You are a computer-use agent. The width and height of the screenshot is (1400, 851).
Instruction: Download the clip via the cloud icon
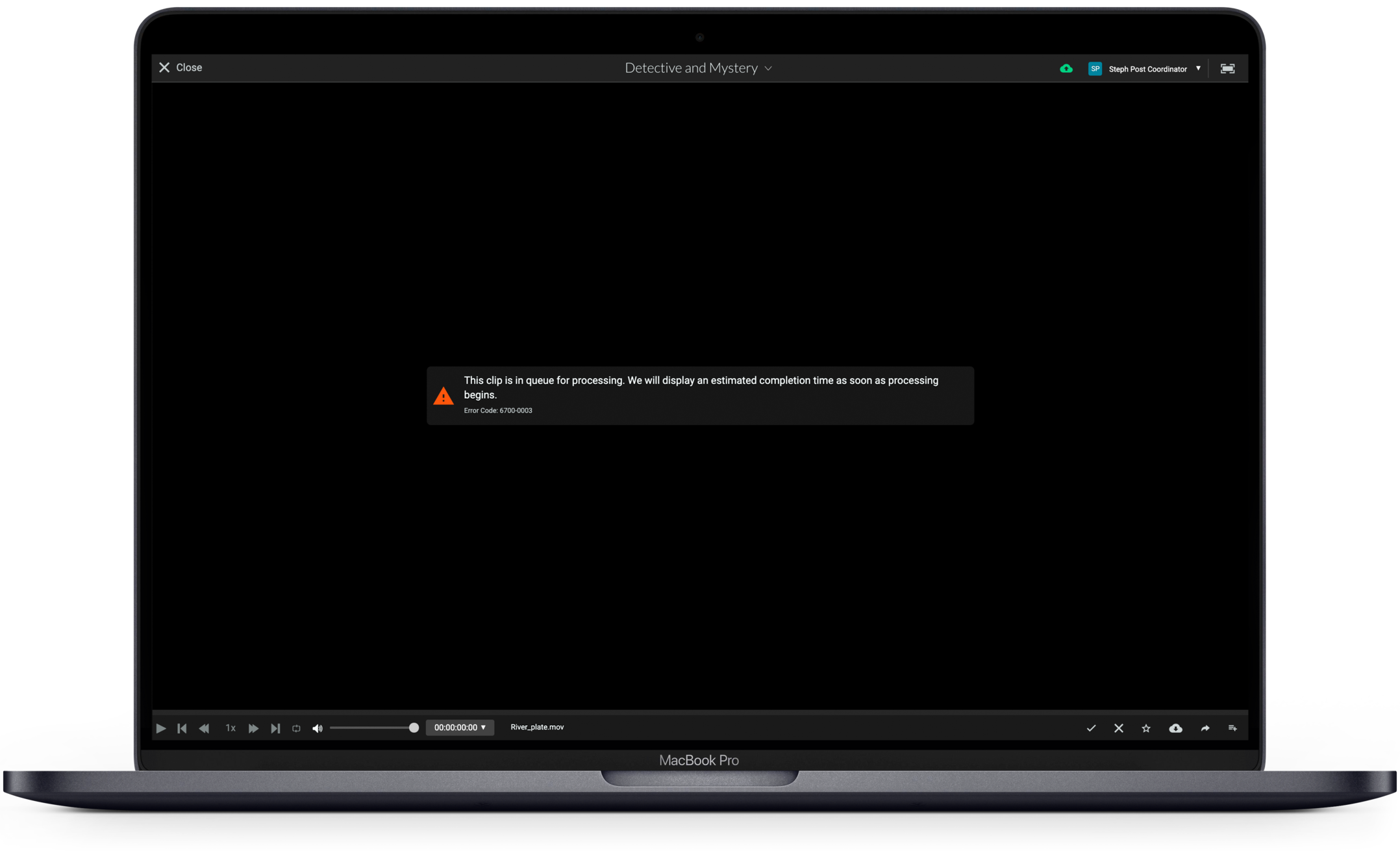click(1175, 728)
